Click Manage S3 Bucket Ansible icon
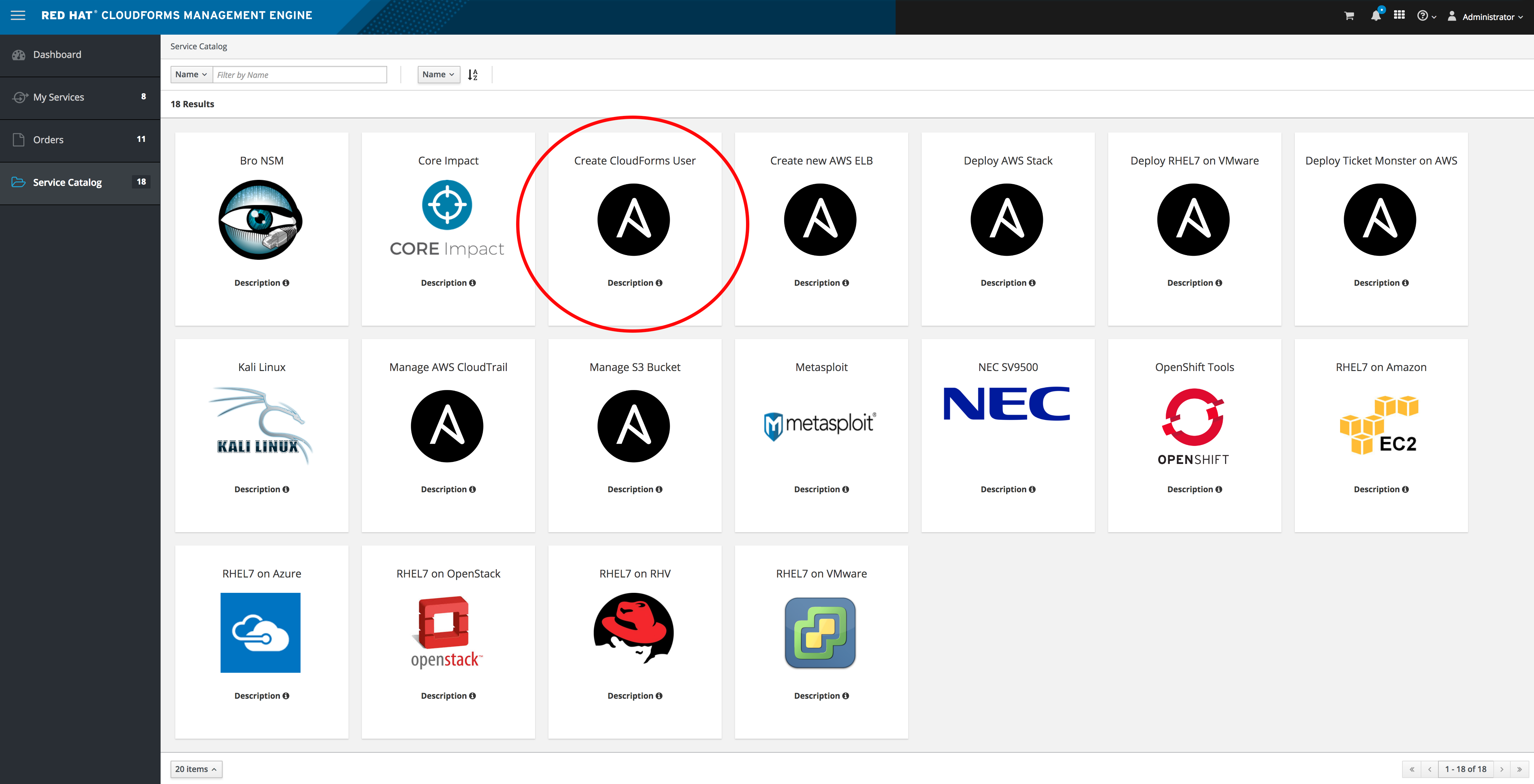Screen dimensions: 1534x784 [x=634, y=426]
